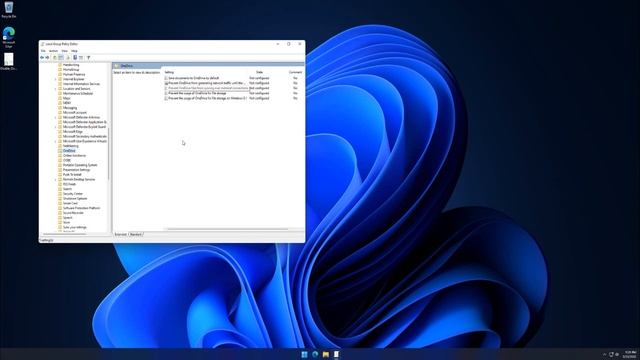This screenshot has height=360, width=640.
Task: Select Prevent OneDrive usage on Windows 8.1 setting
Action: [207, 98]
